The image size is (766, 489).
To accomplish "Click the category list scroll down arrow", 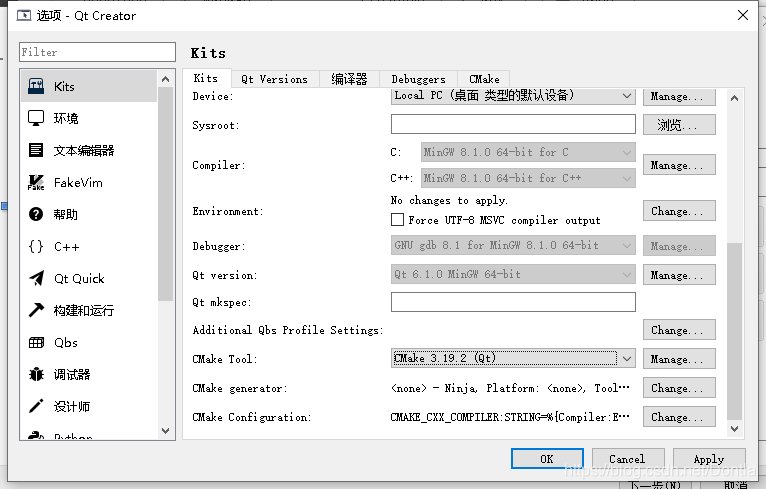I will coord(165,430).
